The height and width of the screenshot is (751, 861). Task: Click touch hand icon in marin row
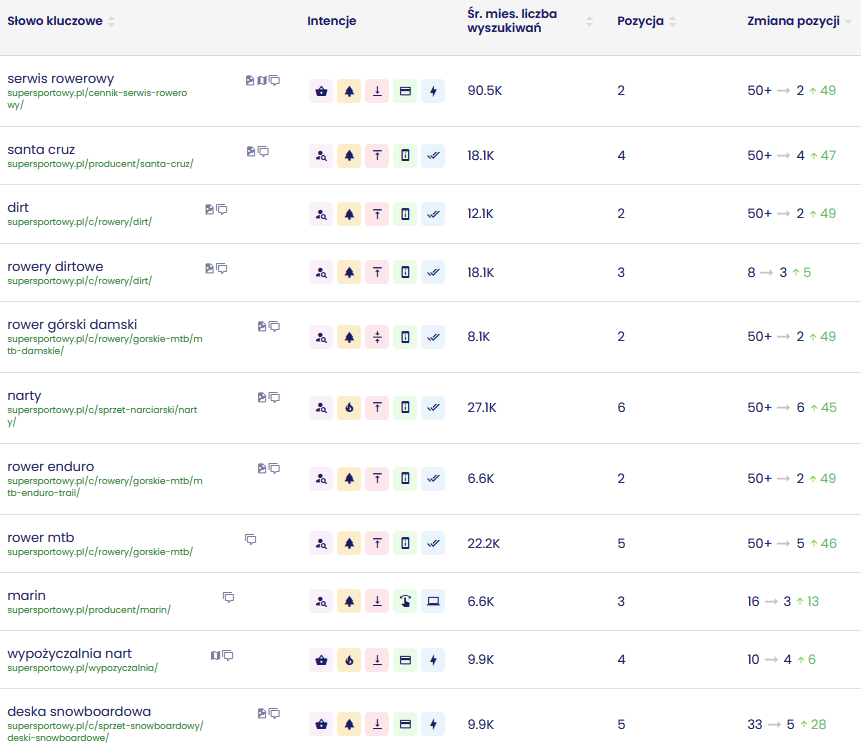click(405, 601)
